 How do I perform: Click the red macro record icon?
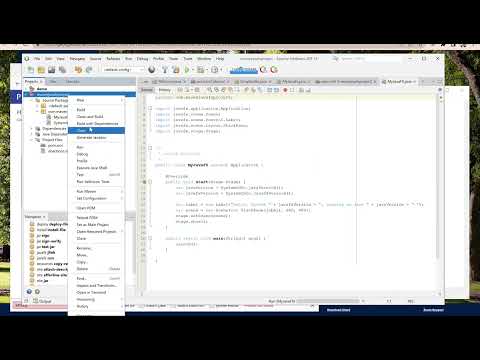285,90
